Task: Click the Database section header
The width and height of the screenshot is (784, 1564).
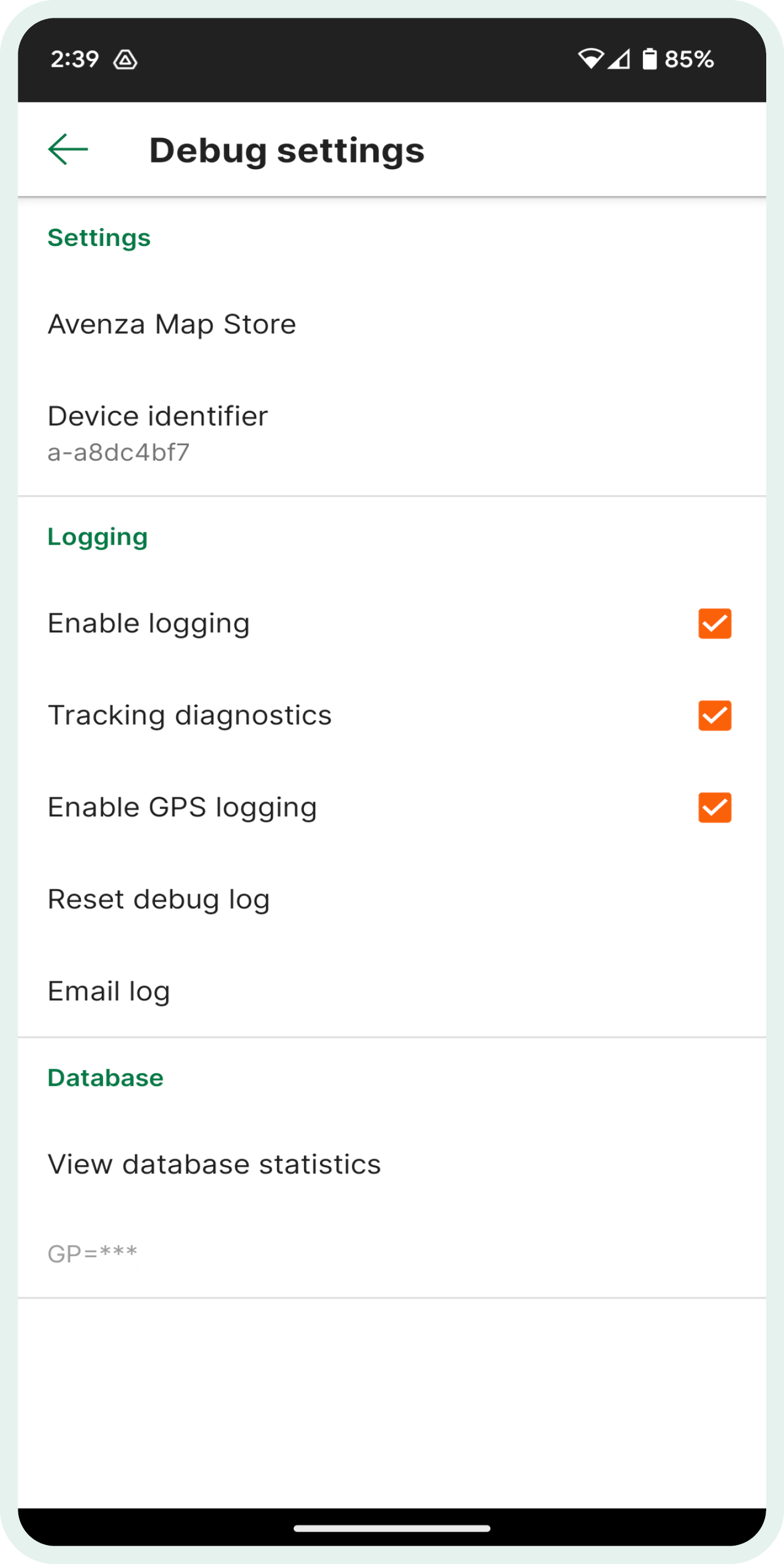Action: (105, 1078)
